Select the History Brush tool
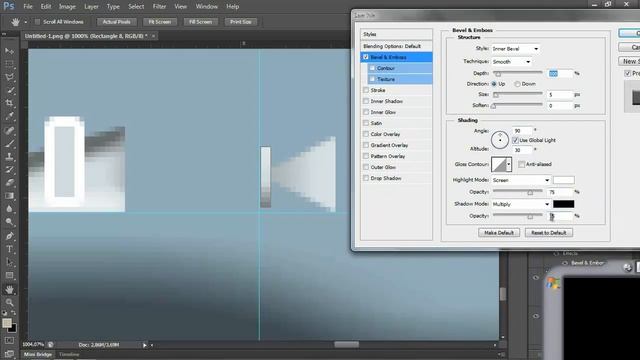 tap(9, 170)
